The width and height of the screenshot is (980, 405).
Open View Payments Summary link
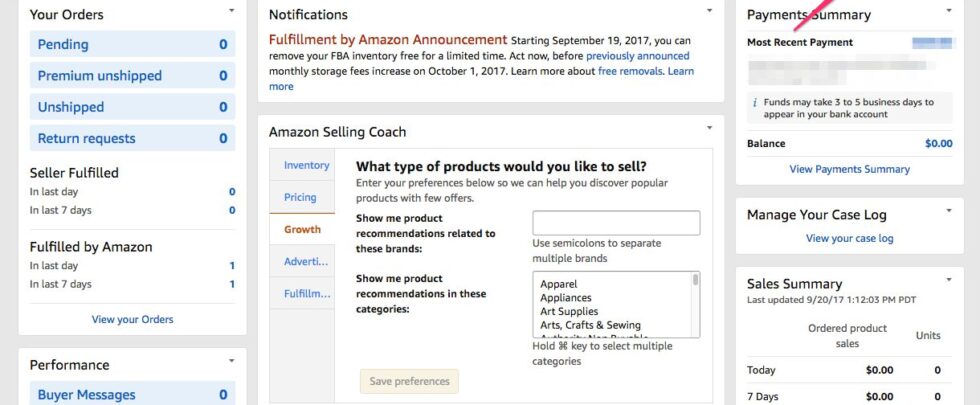[849, 169]
